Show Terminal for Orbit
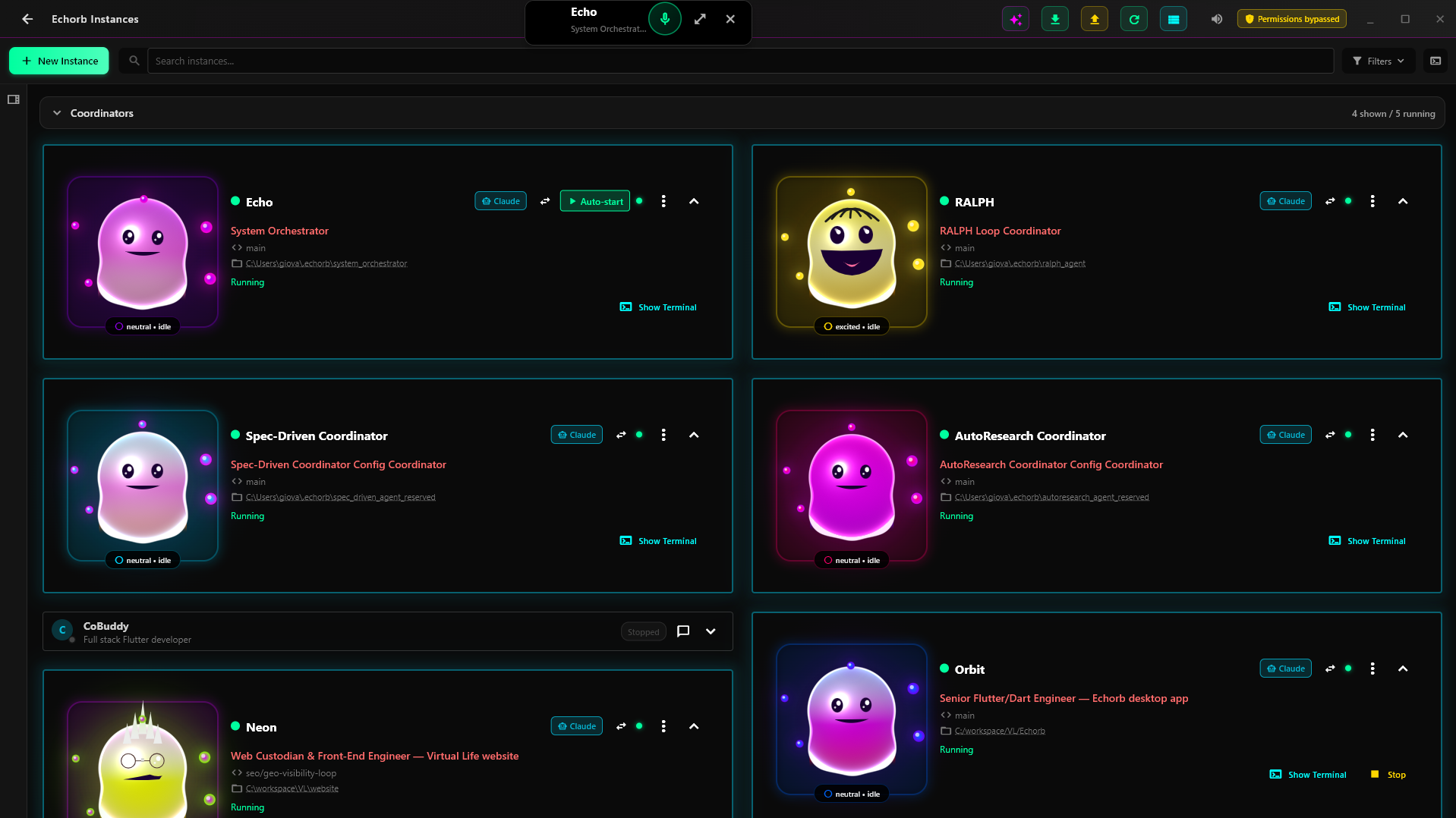 [x=1308, y=775]
